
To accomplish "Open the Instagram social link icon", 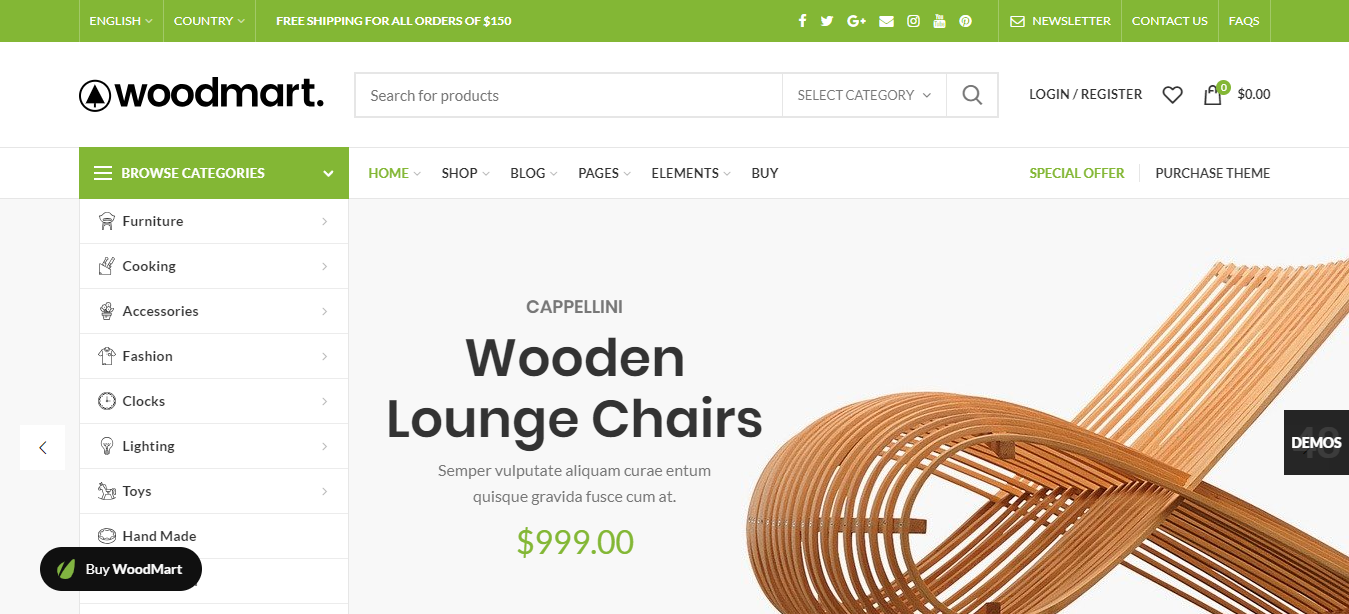I will 913,21.
